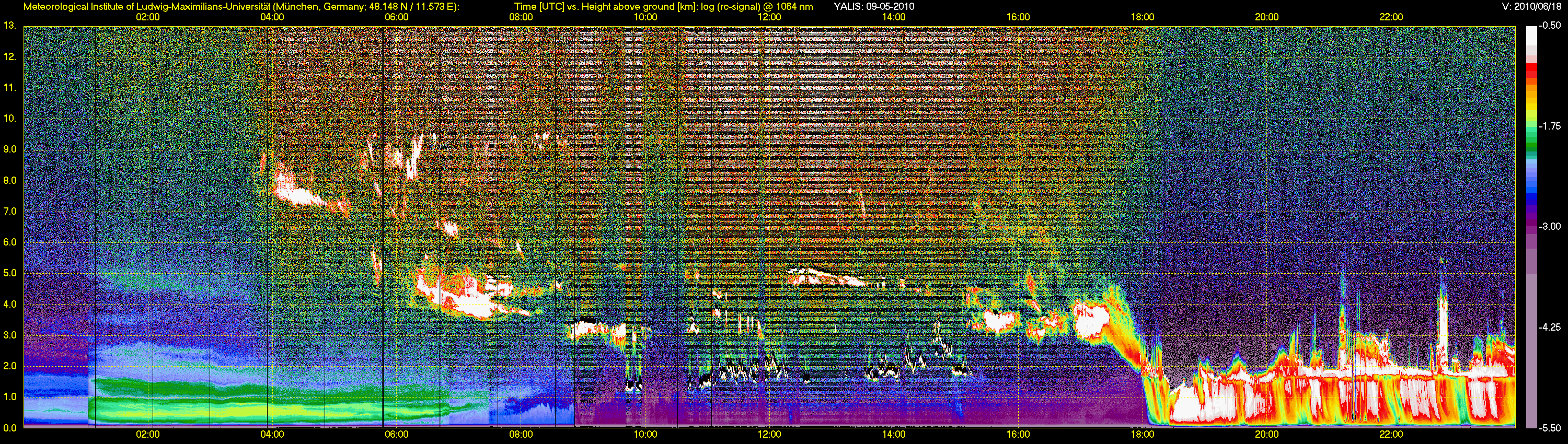Click the 10:00 label on the bottom time axis
Screen dimensions: 1568x444
645,434
